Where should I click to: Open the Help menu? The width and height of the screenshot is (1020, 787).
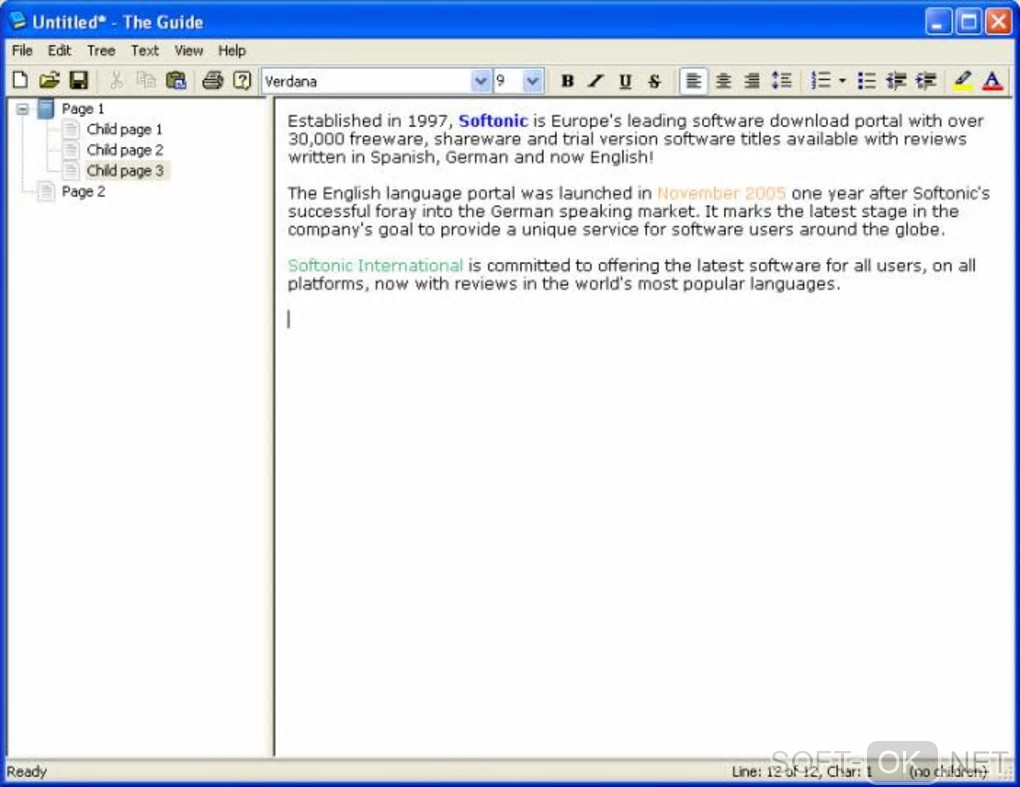tap(232, 51)
